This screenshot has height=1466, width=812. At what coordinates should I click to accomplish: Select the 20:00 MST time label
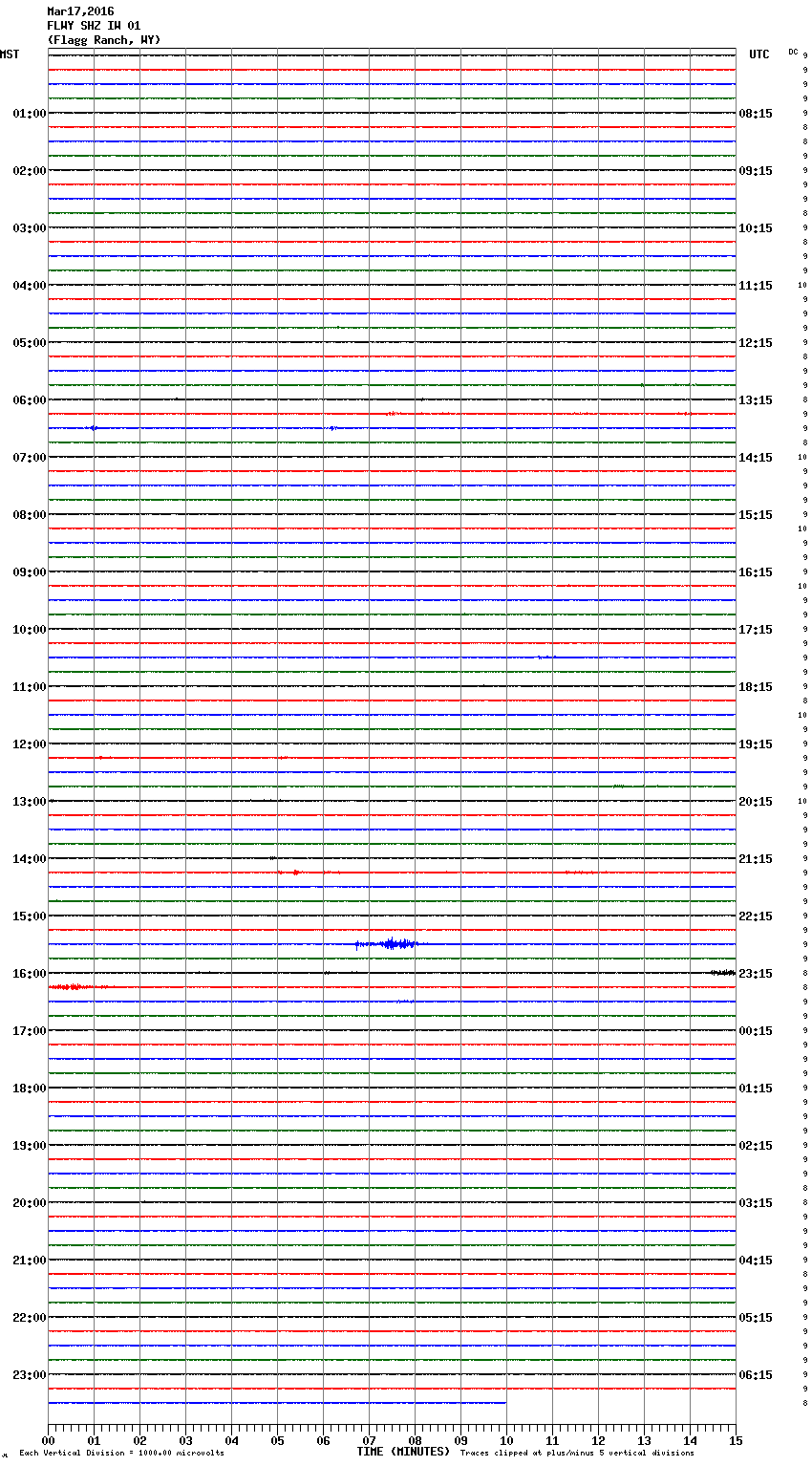(x=29, y=1203)
